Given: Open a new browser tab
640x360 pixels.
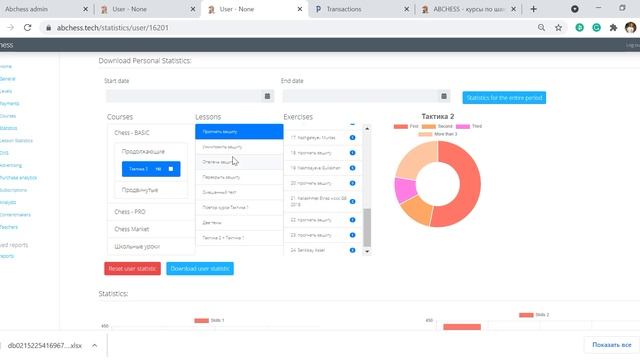Looking at the screenshot, I should tap(533, 9).
